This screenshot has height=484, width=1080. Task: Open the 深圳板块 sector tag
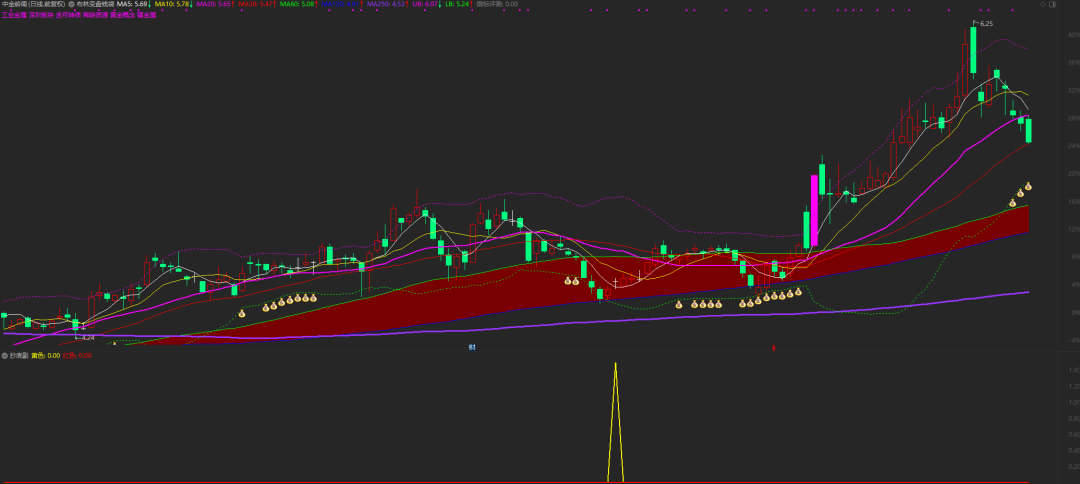tap(41, 15)
